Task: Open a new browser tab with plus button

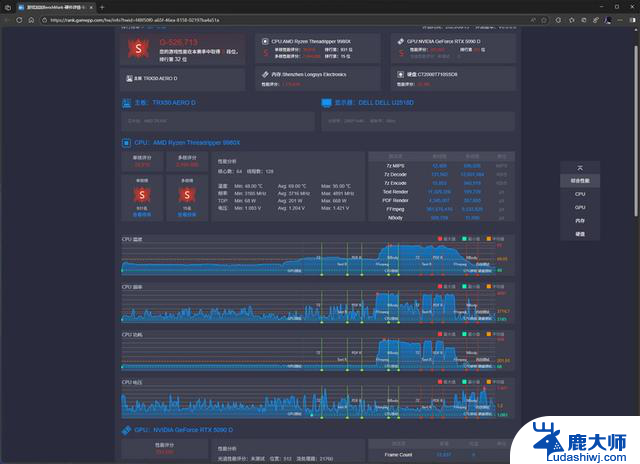Action: [102, 7]
